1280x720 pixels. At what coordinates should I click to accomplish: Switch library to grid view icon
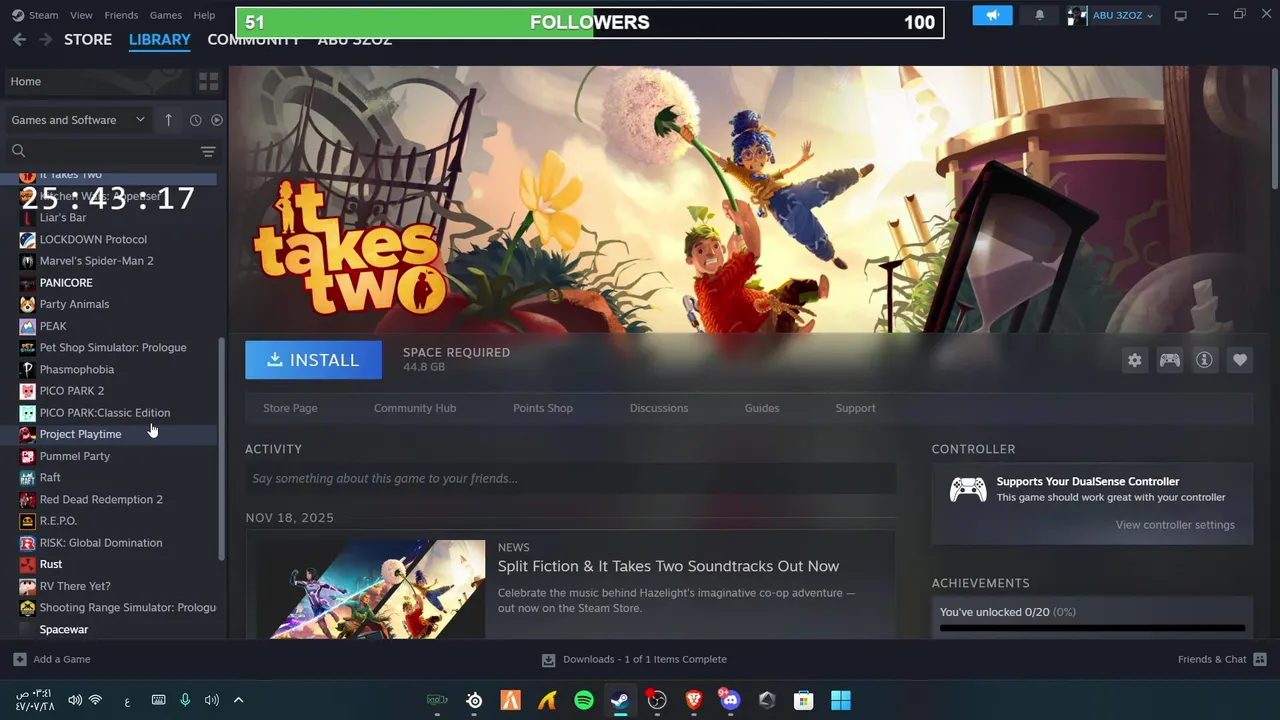(x=208, y=81)
